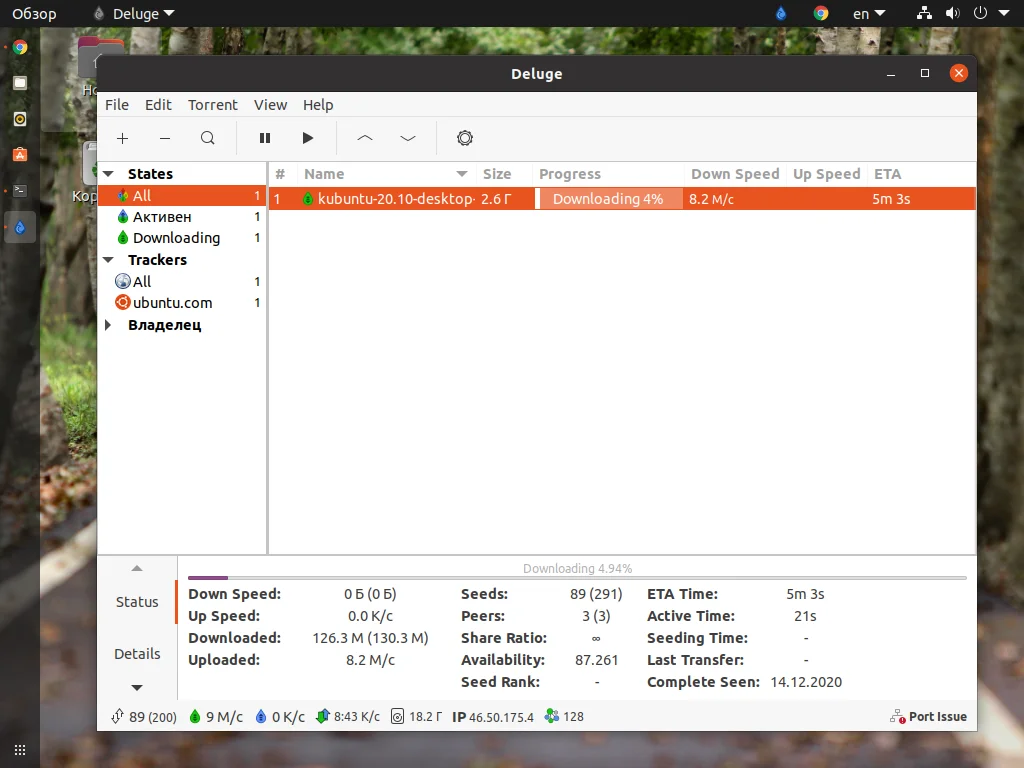The width and height of the screenshot is (1024, 768).
Task: Expand the Владелец section
Action: tap(108, 325)
